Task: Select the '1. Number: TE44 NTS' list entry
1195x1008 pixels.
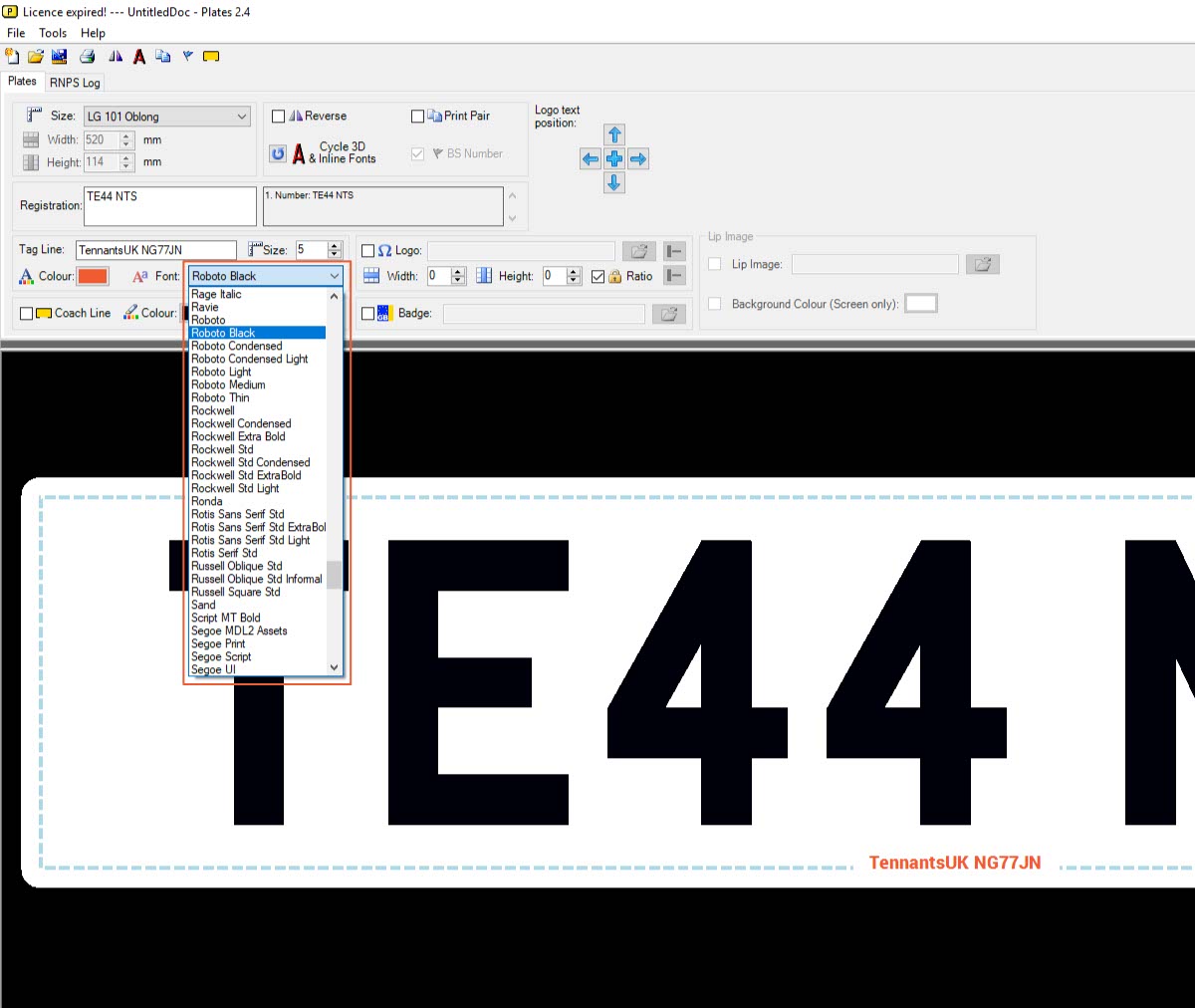Action: point(310,195)
